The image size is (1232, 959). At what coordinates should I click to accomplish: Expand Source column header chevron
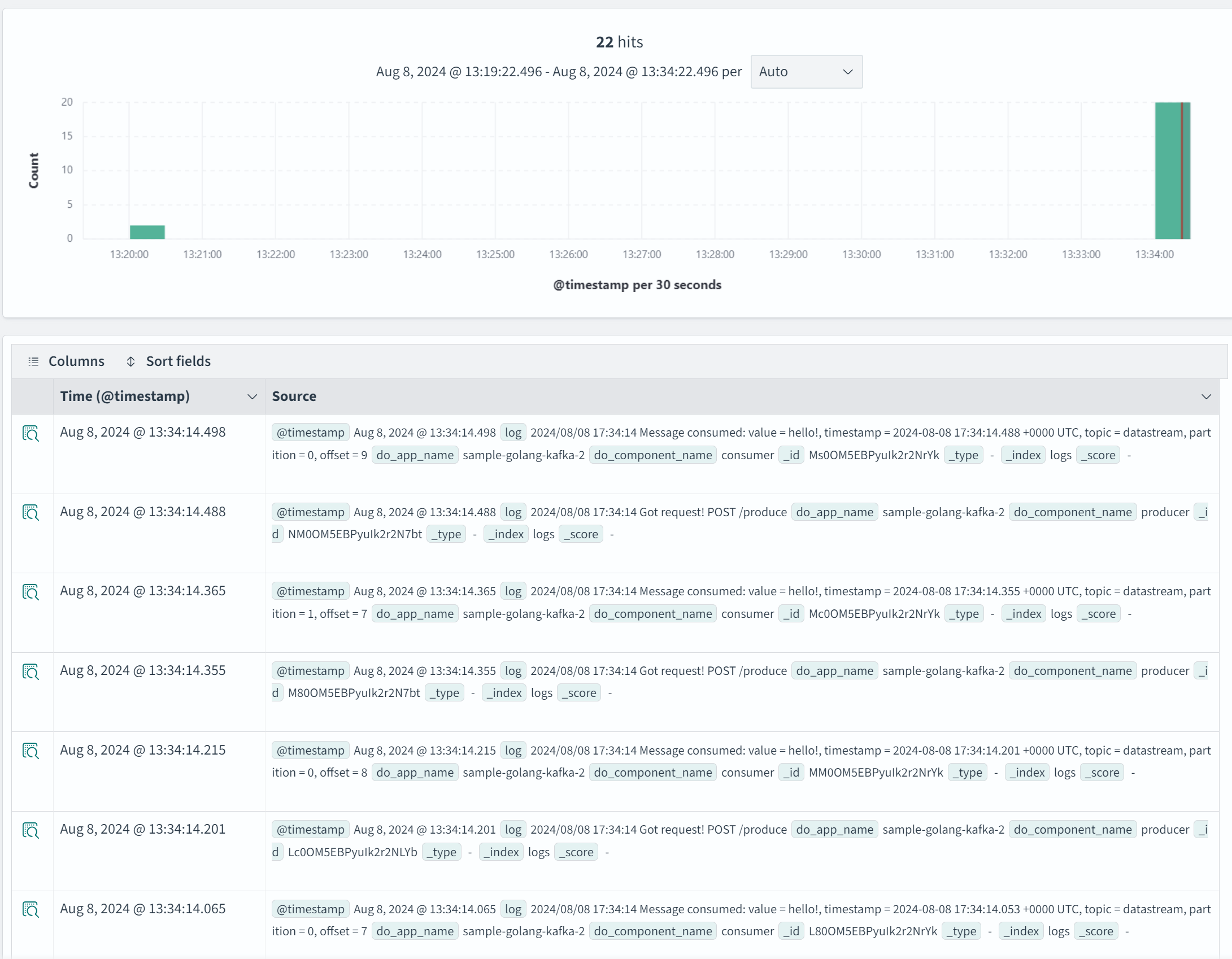coord(1206,397)
